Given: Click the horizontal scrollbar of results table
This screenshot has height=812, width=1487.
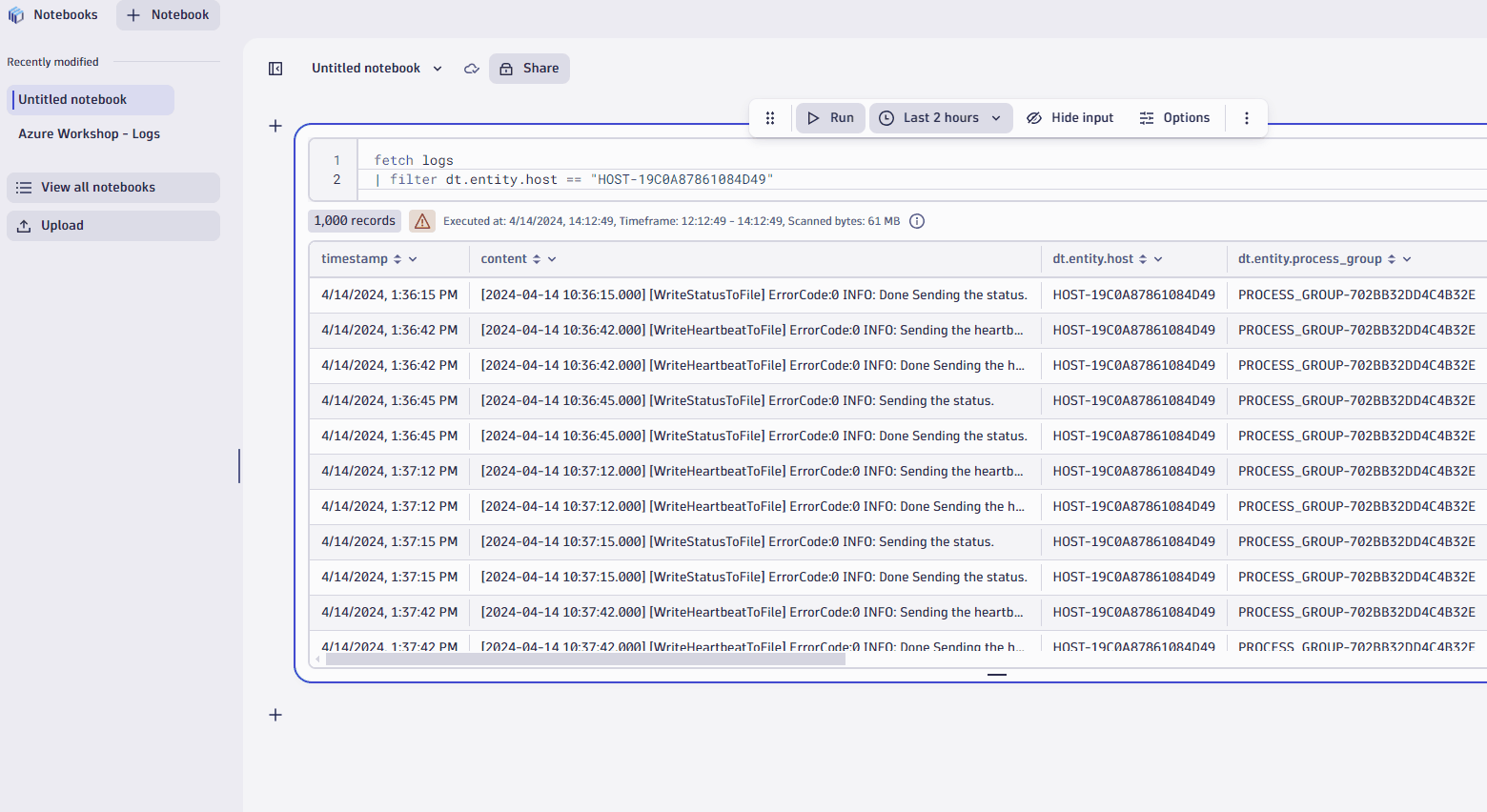Looking at the screenshot, I should pyautogui.click(x=585, y=660).
